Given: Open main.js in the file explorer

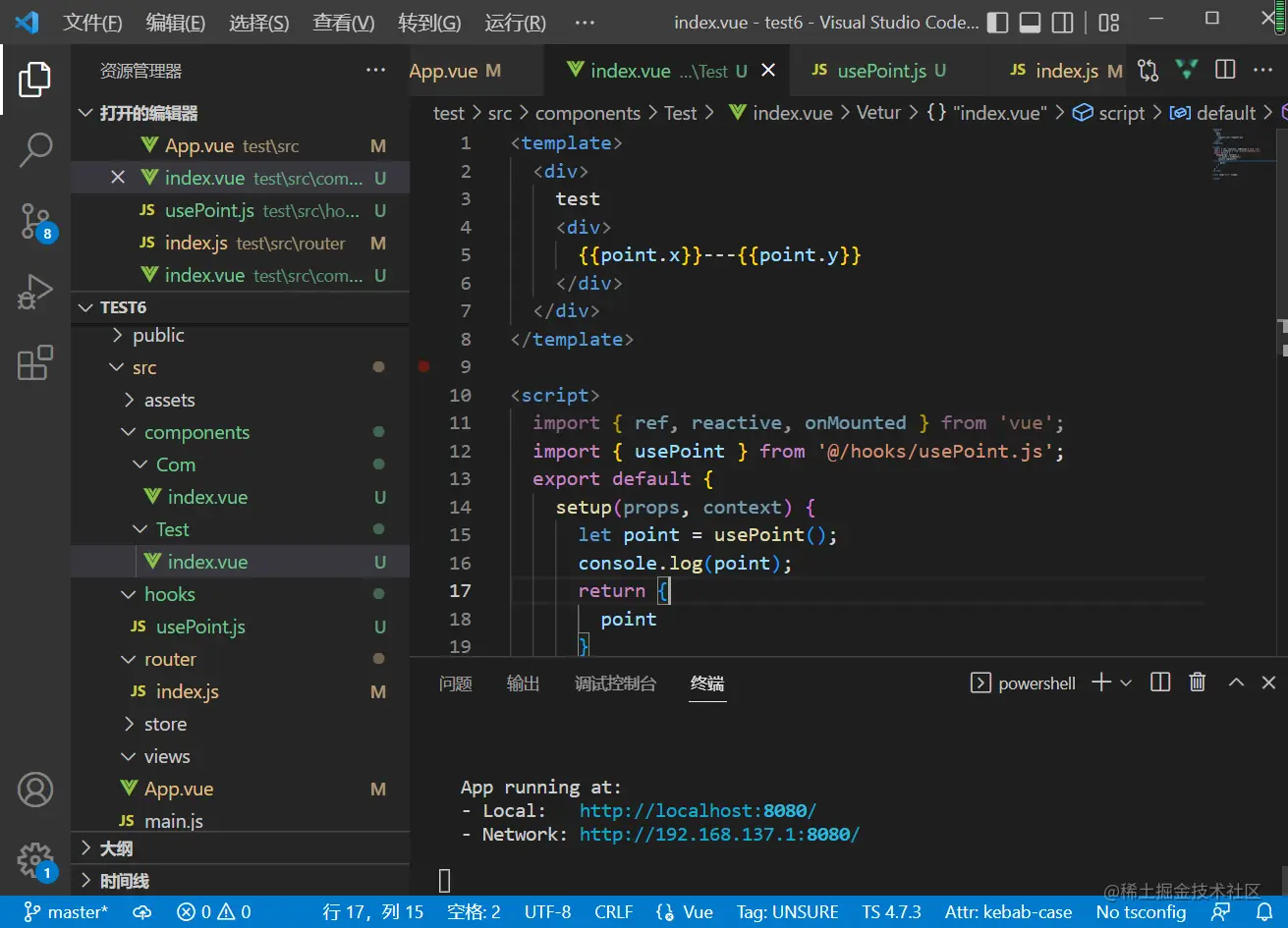Looking at the screenshot, I should (174, 821).
